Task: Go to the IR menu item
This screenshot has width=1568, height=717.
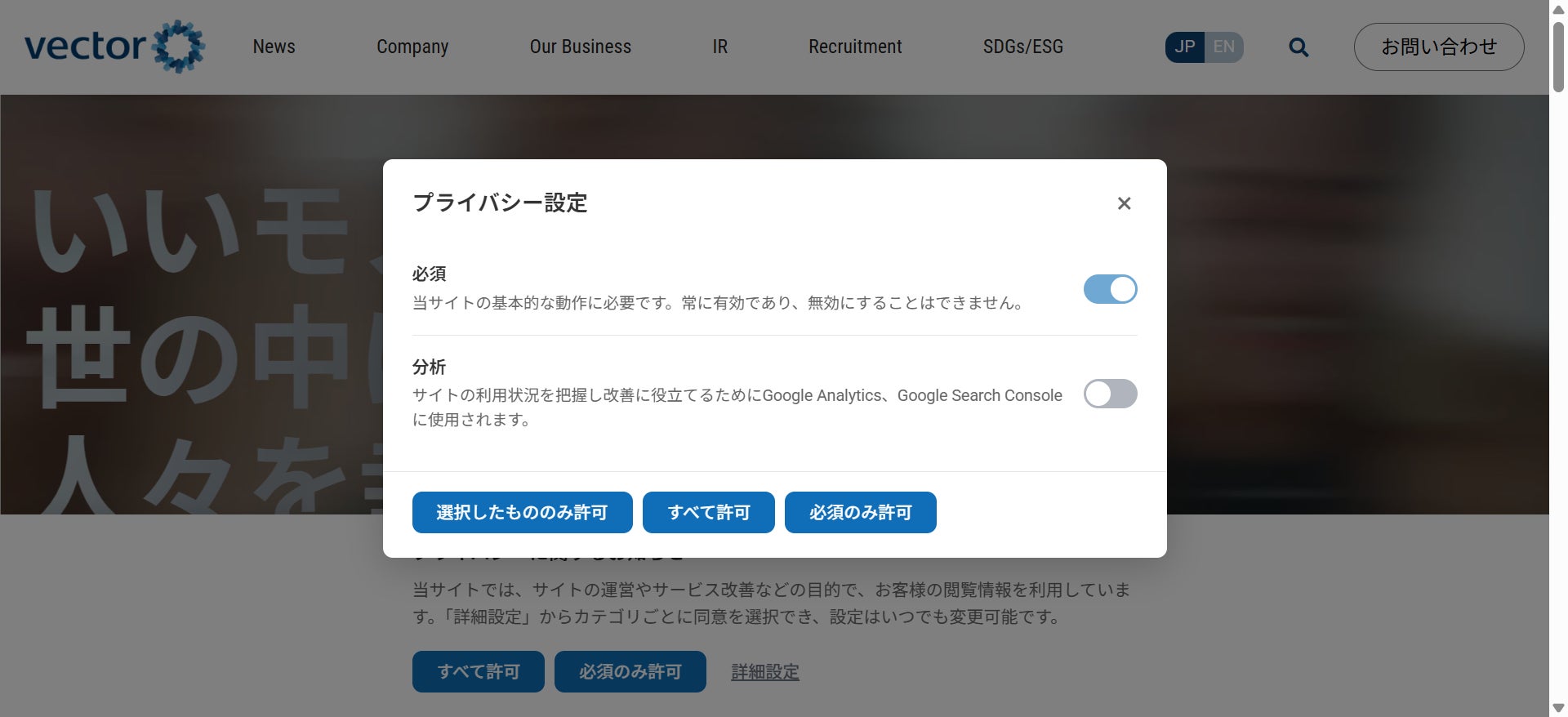Action: 719,47
